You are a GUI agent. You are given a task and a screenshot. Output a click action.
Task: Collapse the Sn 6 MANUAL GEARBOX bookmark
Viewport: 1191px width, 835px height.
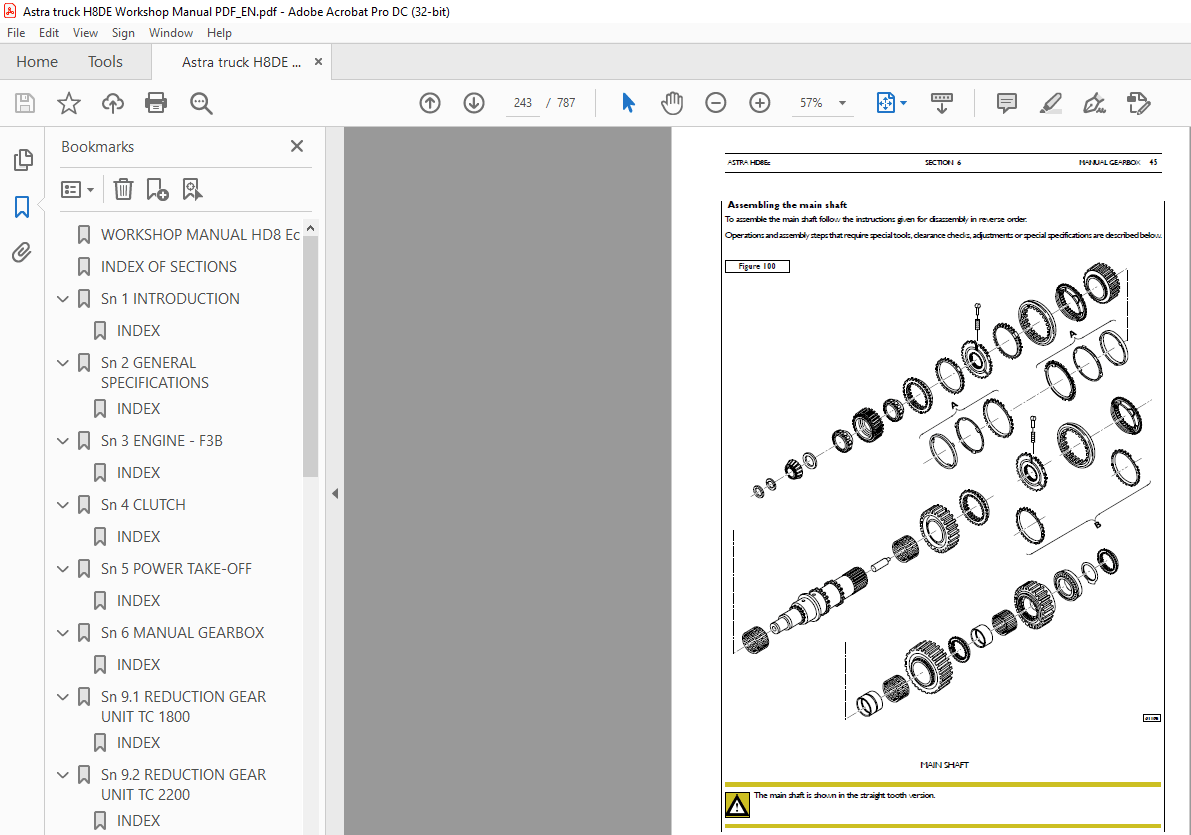(x=64, y=633)
